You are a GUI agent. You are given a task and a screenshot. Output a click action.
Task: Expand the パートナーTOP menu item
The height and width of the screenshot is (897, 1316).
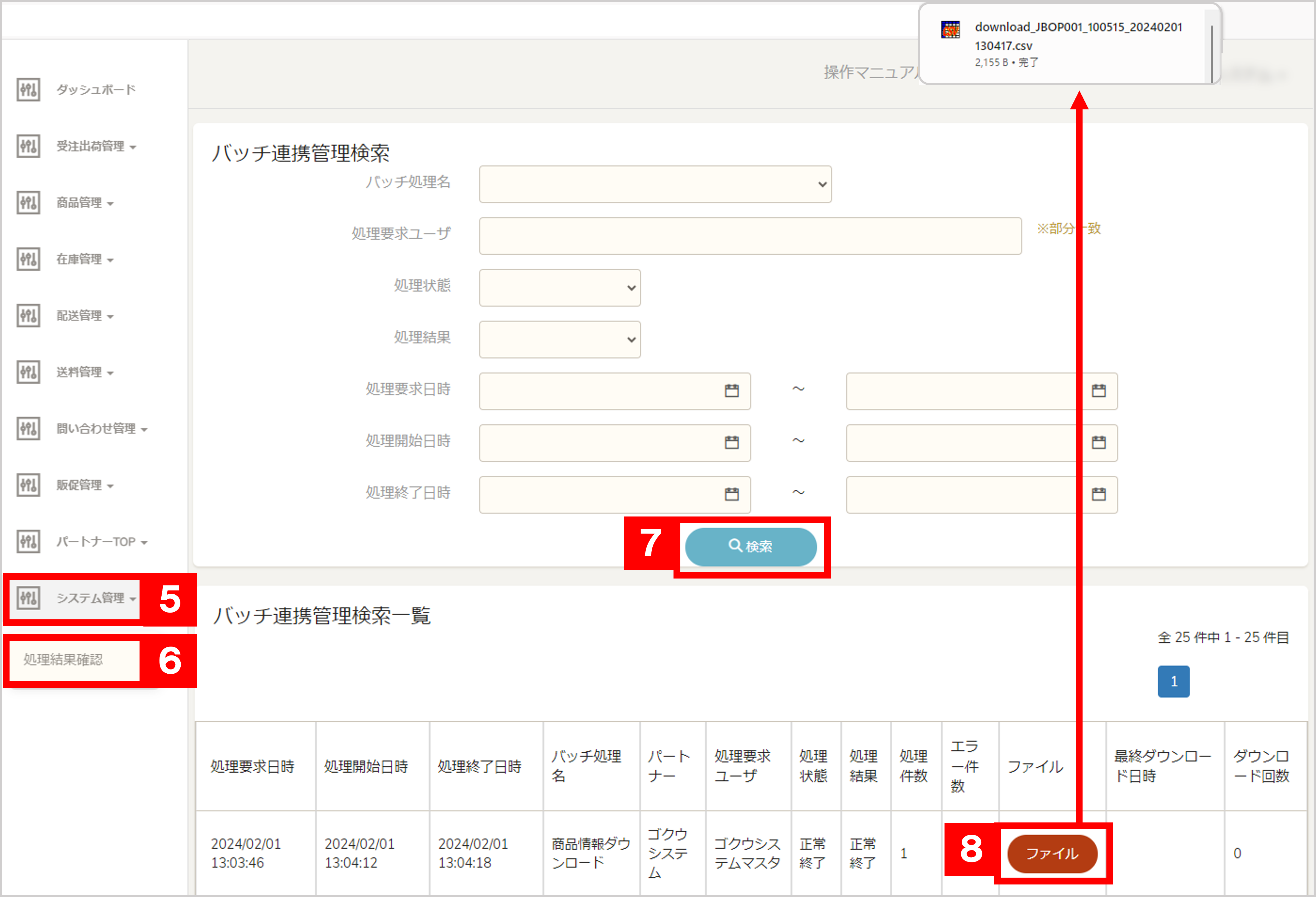(x=102, y=542)
